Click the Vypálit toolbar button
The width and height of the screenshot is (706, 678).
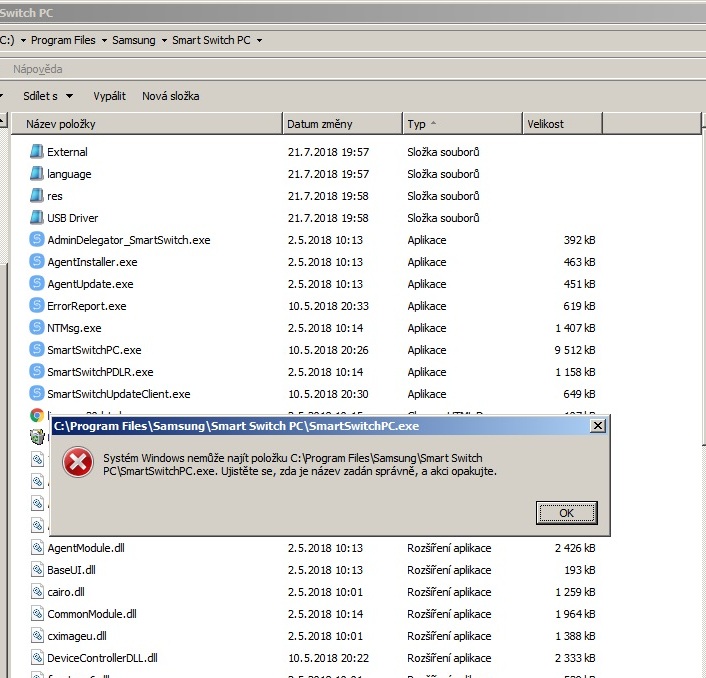(109, 96)
